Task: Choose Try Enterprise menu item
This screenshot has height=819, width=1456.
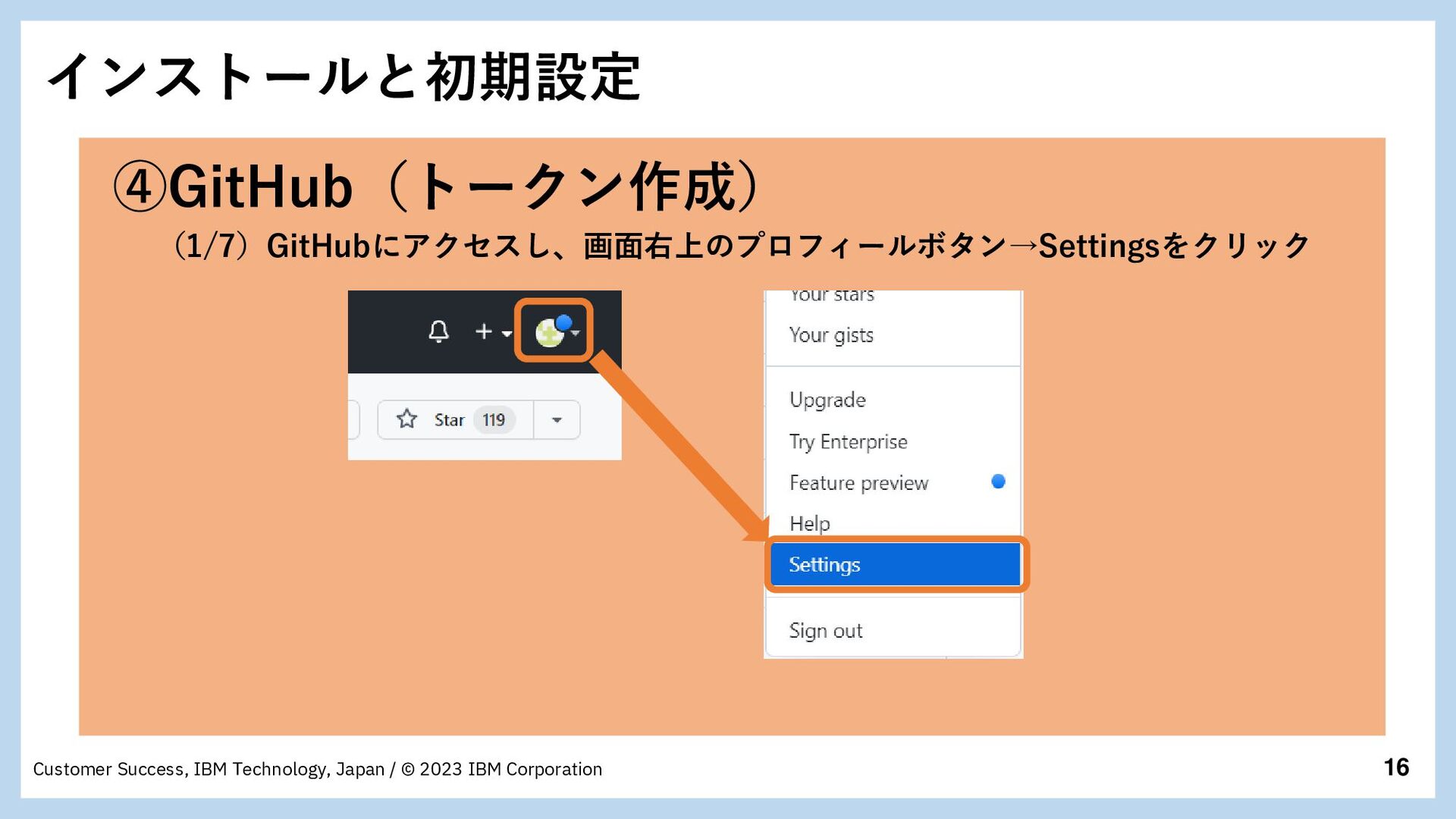Action: tap(848, 441)
